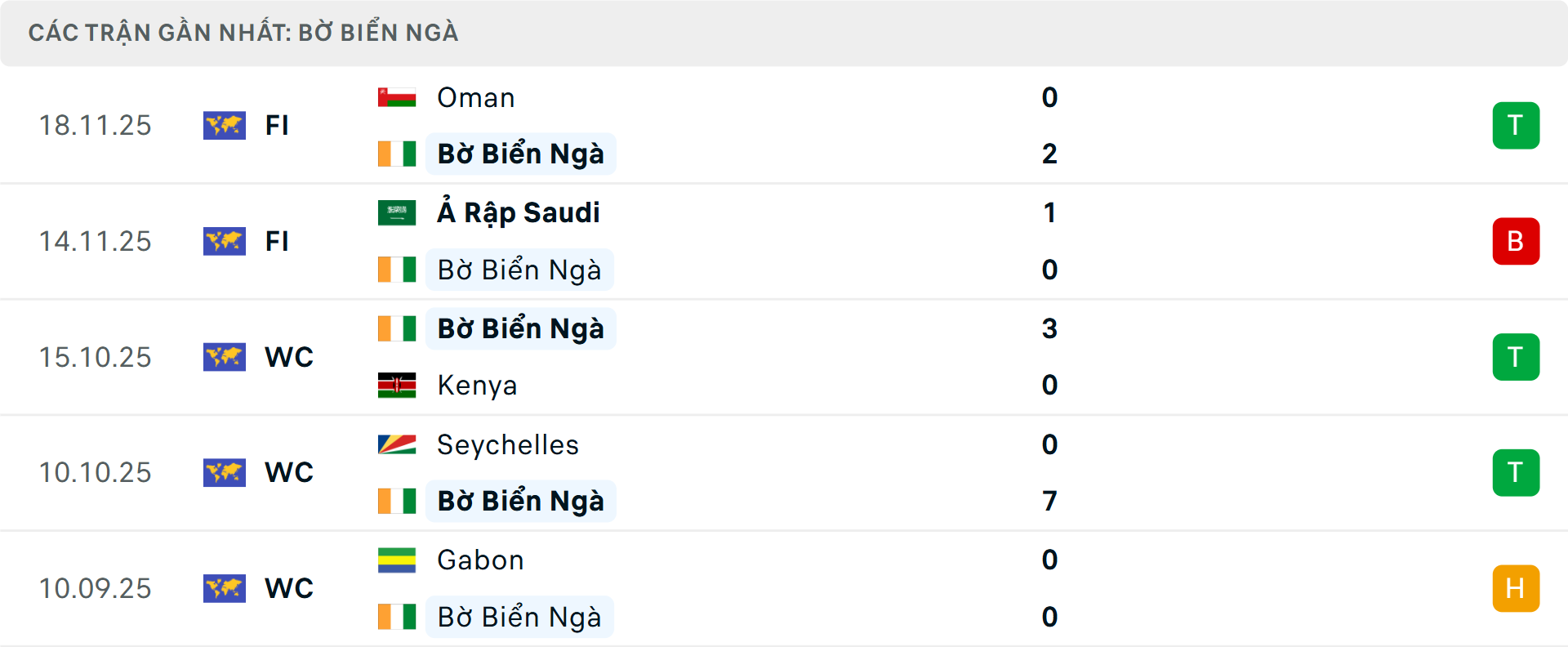The image size is (1568, 647).
Task: Expand the WC entry dated 10.10.25
Action: coord(288,472)
